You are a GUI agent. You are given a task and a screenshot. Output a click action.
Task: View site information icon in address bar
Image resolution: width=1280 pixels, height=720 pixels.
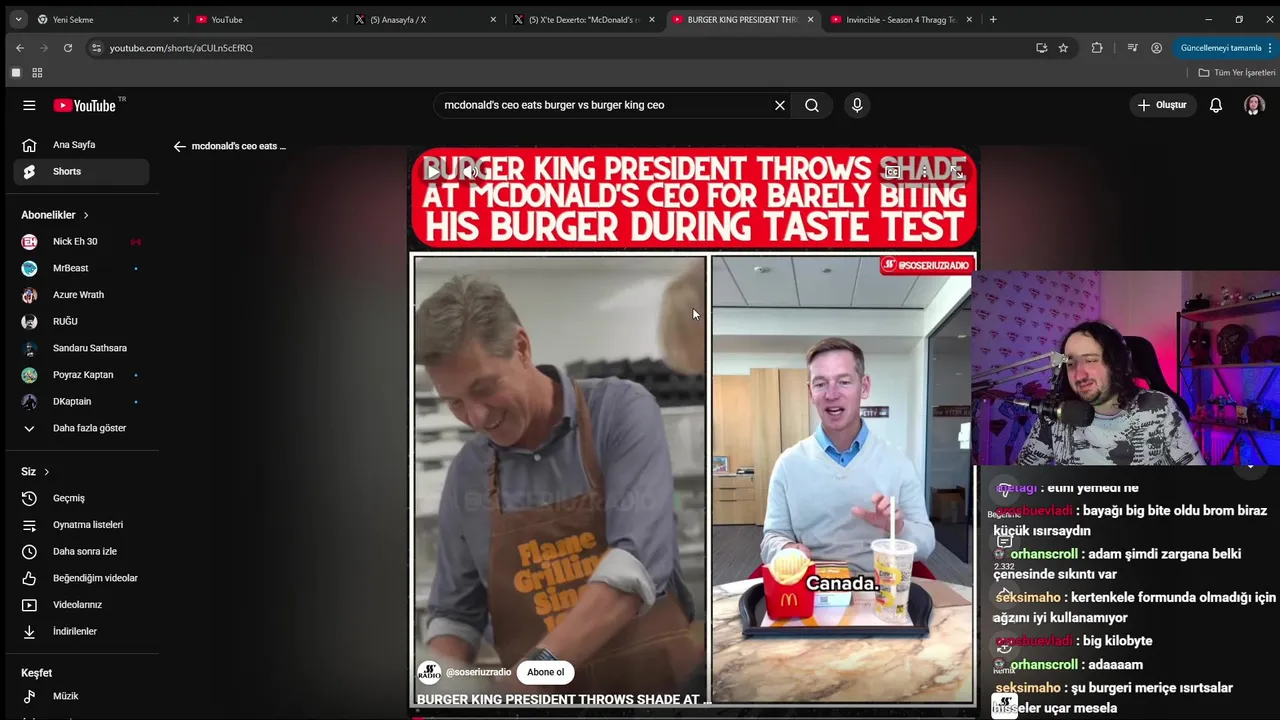[96, 48]
